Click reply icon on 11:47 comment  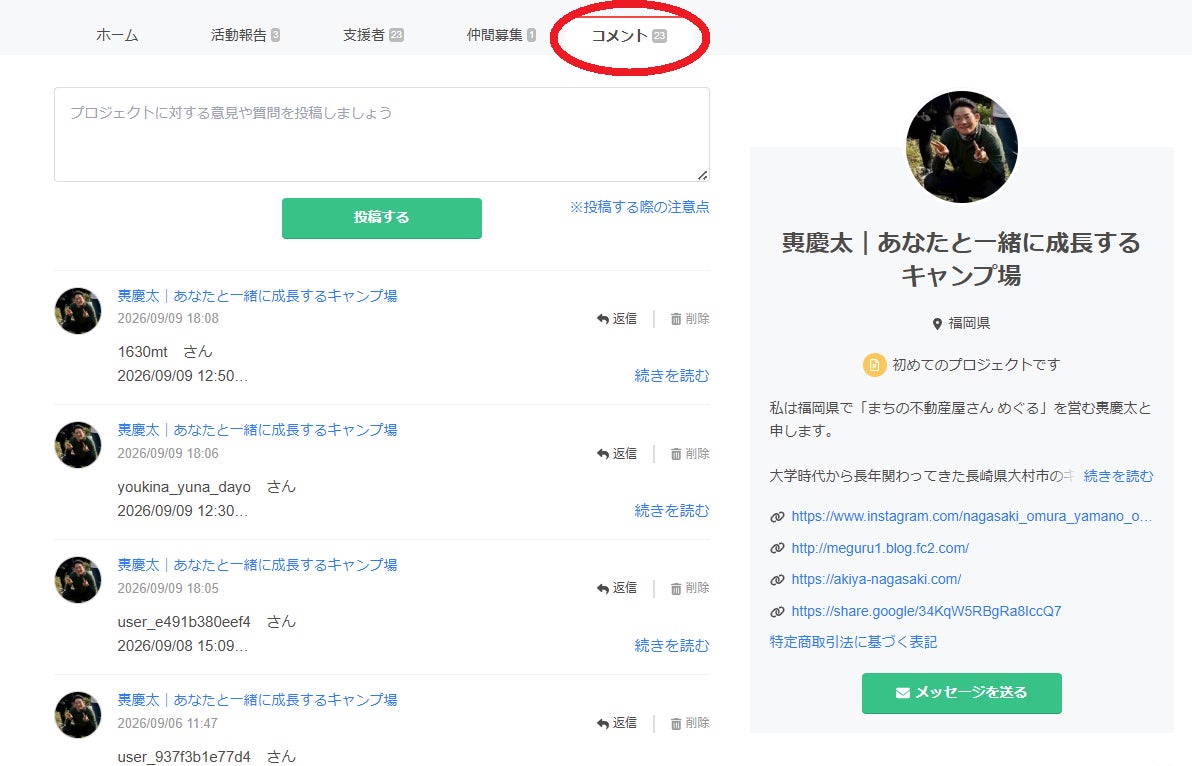coord(603,723)
